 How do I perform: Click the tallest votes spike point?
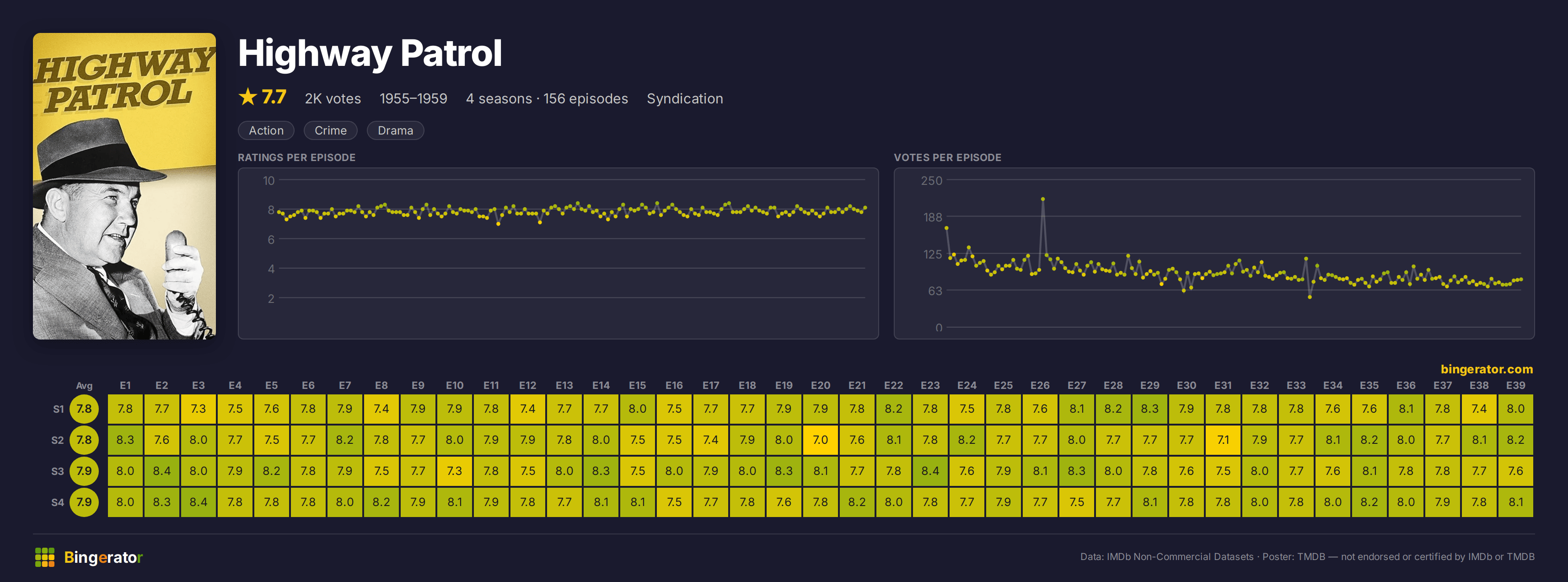1043,199
